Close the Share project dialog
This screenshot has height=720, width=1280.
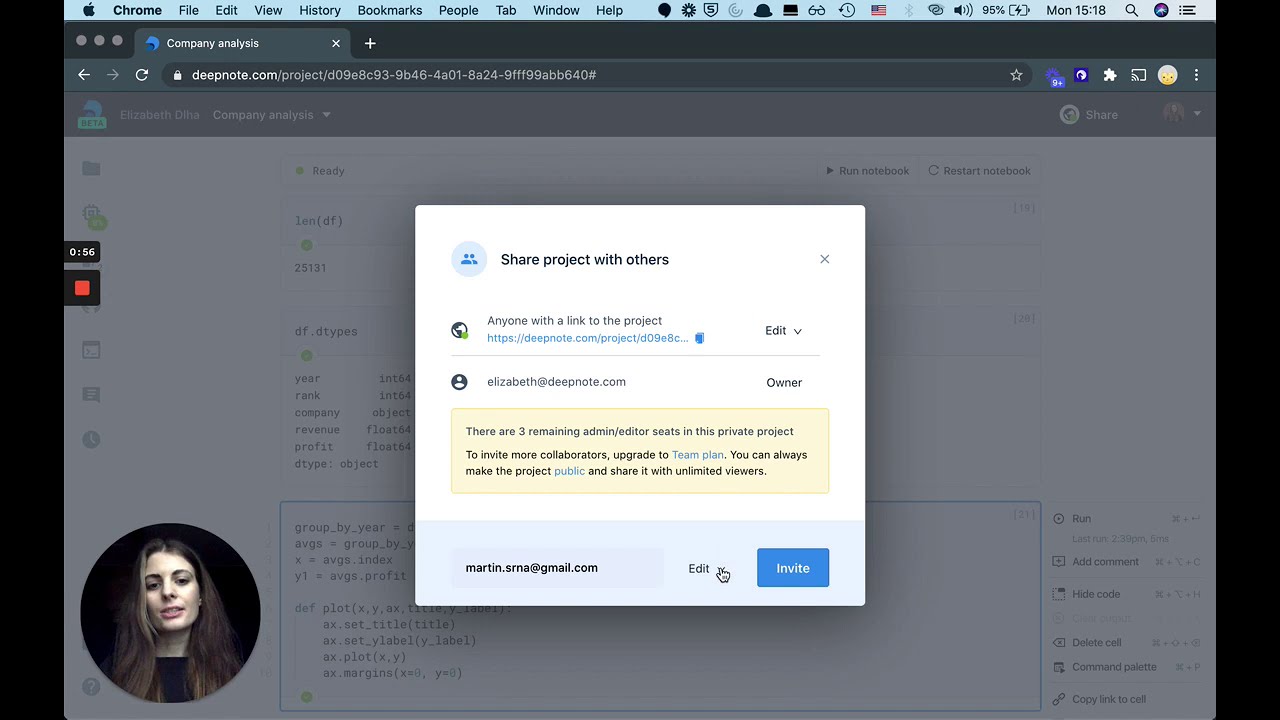[x=825, y=259]
